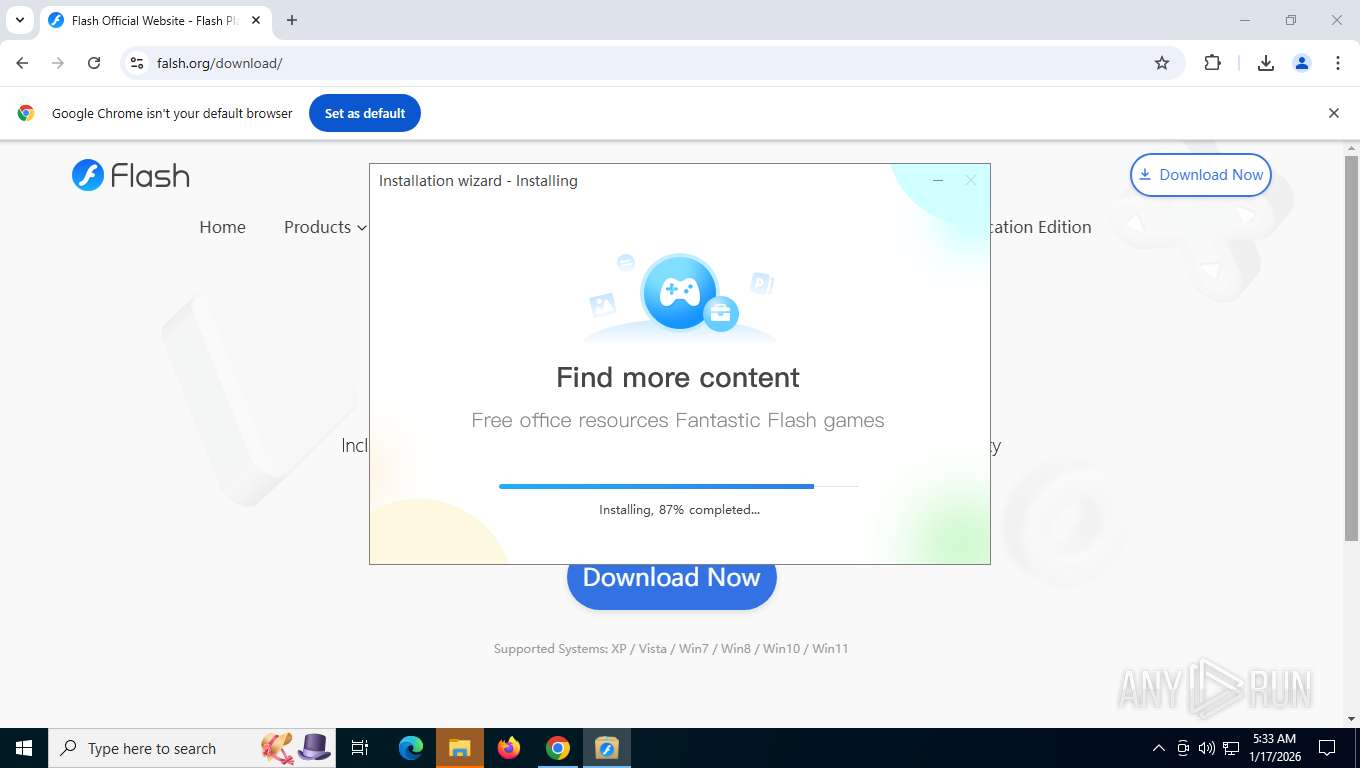Click the 'Find more content' heading

(x=678, y=377)
